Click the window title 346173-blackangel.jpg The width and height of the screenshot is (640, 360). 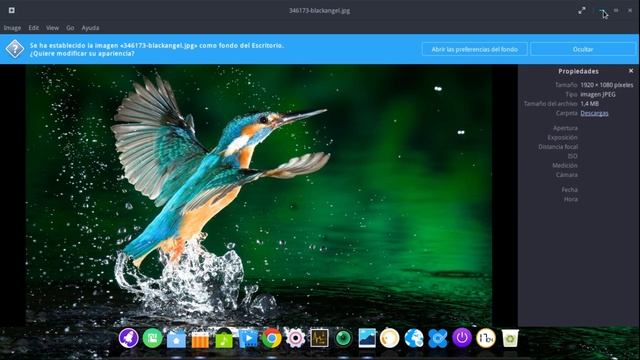tap(320, 11)
